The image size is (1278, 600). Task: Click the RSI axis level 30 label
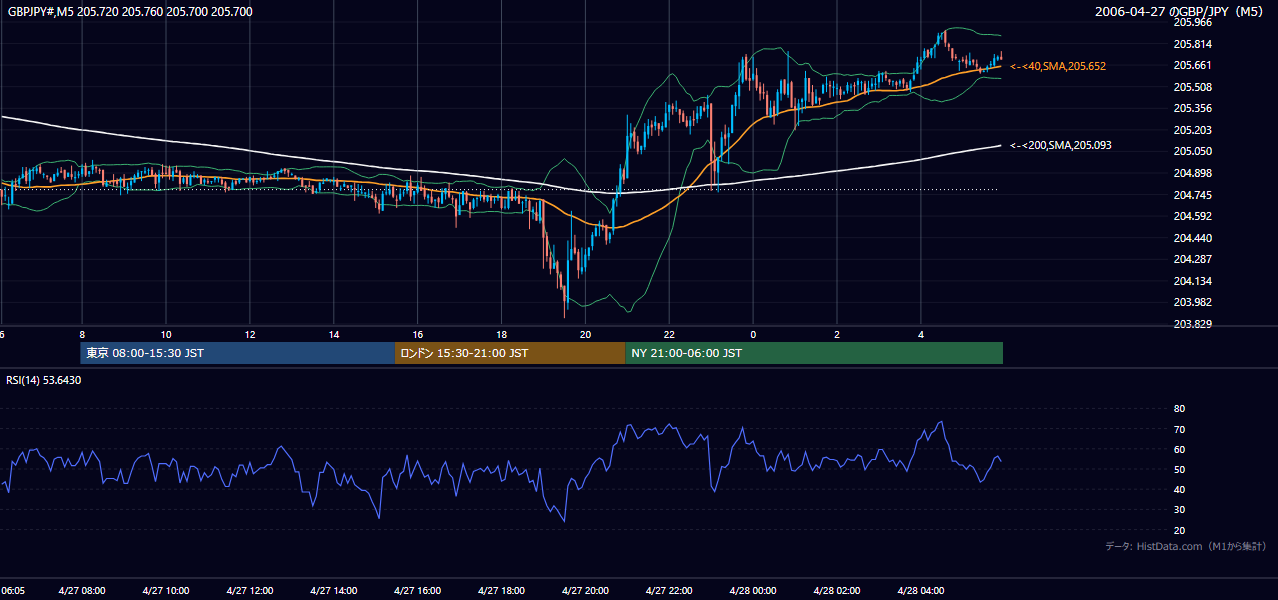tap(1180, 510)
